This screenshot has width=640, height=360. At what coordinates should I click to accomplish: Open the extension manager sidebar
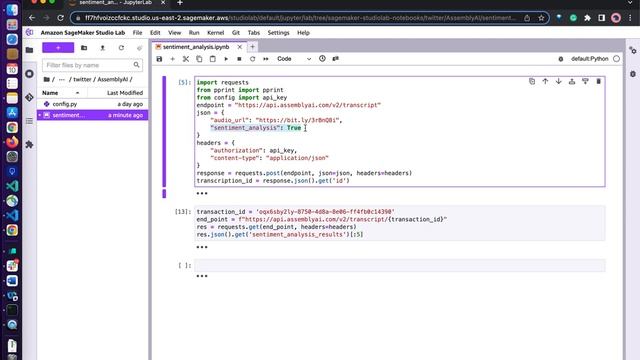(x=29, y=144)
